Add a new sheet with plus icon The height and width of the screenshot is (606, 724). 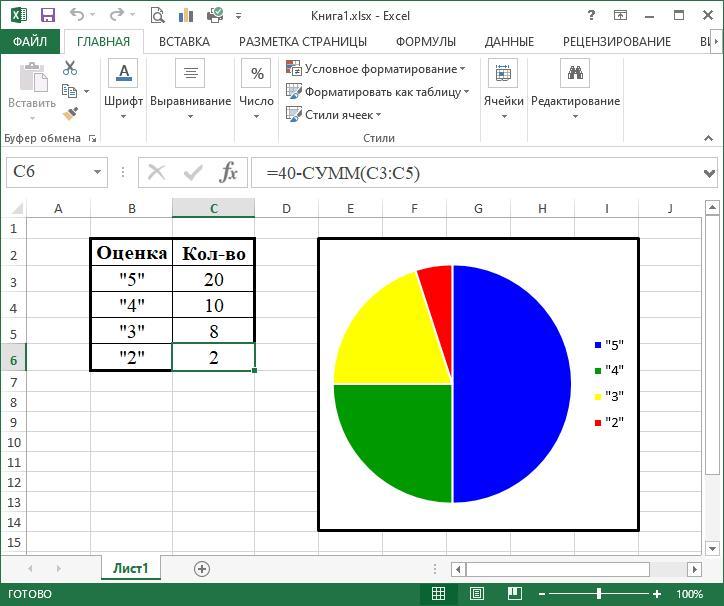[202, 568]
